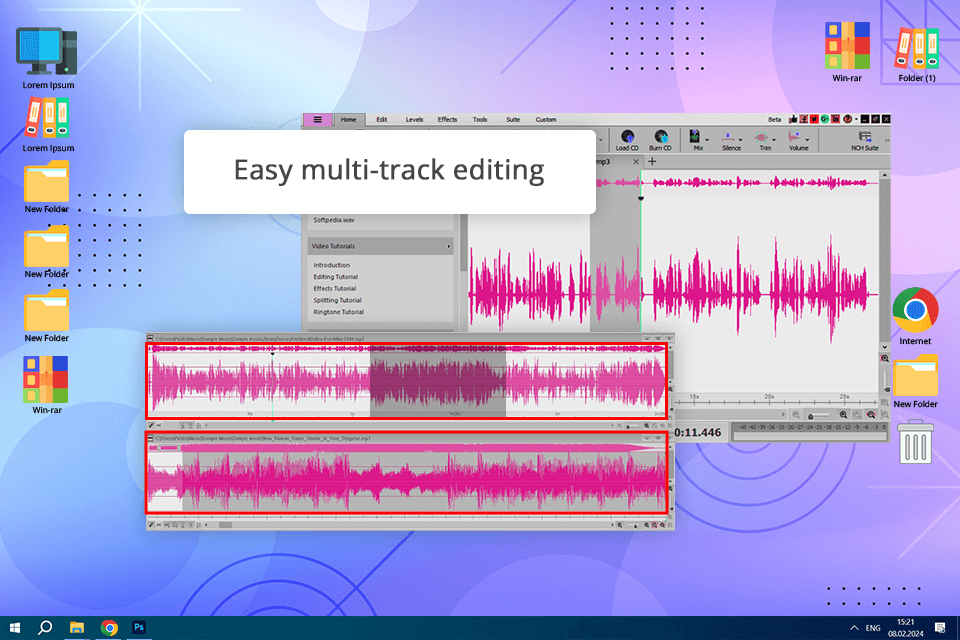Image resolution: width=960 pixels, height=640 pixels.
Task: Click zoom icon atop vertical zoom slider
Action: click(x=885, y=358)
